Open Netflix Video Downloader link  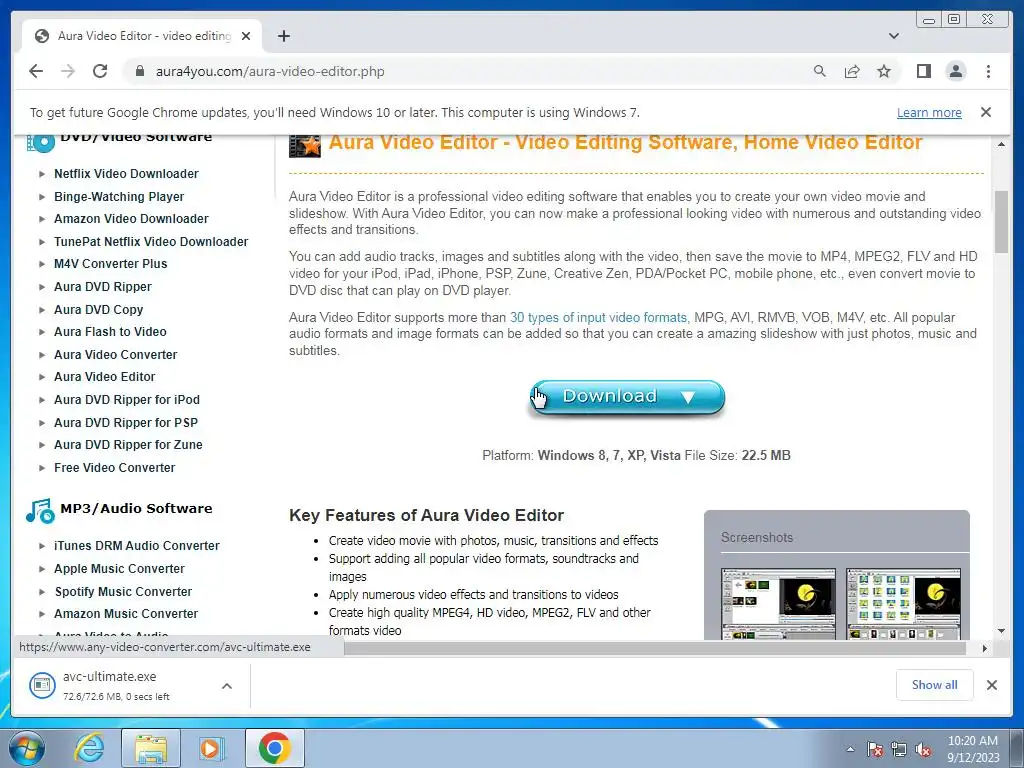(x=126, y=174)
